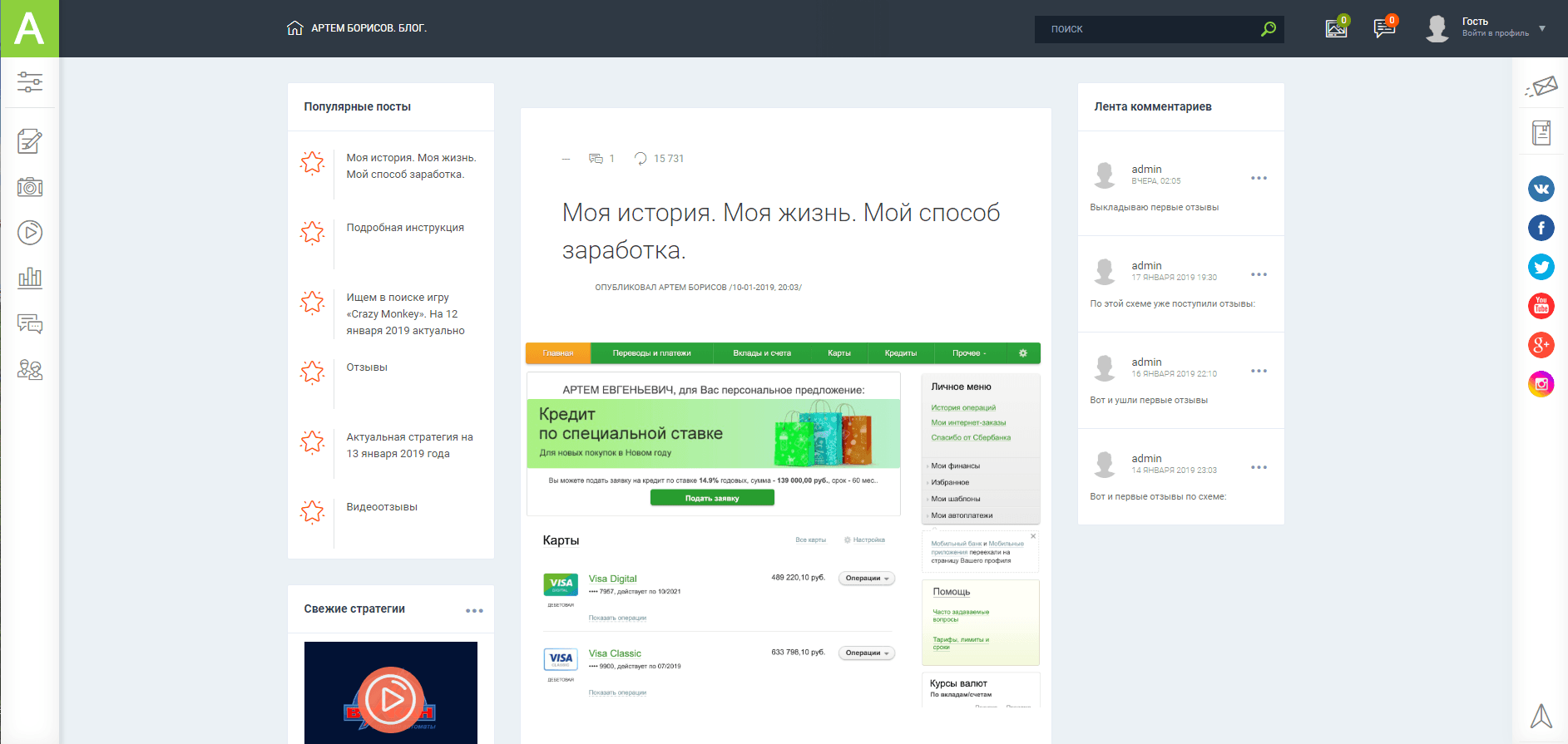This screenshot has height=744, width=1568.
Task: Open the Подробная инструкция post link
Action: (405, 228)
